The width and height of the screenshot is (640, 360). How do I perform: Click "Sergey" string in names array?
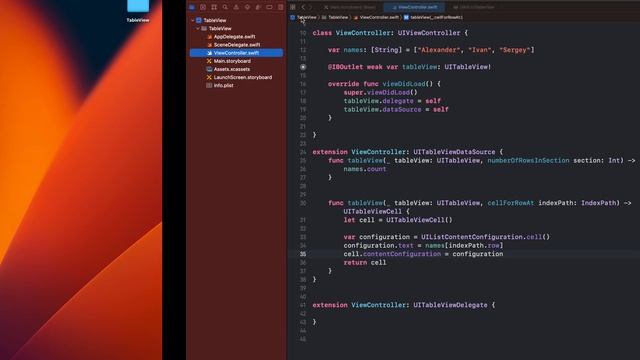pos(515,50)
